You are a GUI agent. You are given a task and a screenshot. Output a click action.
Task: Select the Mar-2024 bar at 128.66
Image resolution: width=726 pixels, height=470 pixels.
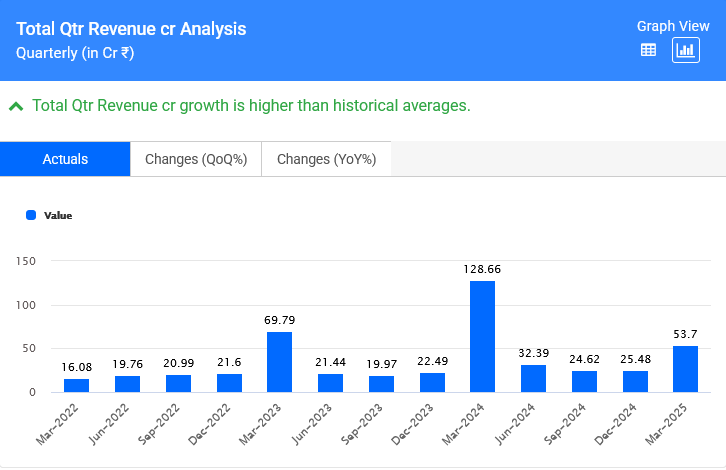(482, 337)
